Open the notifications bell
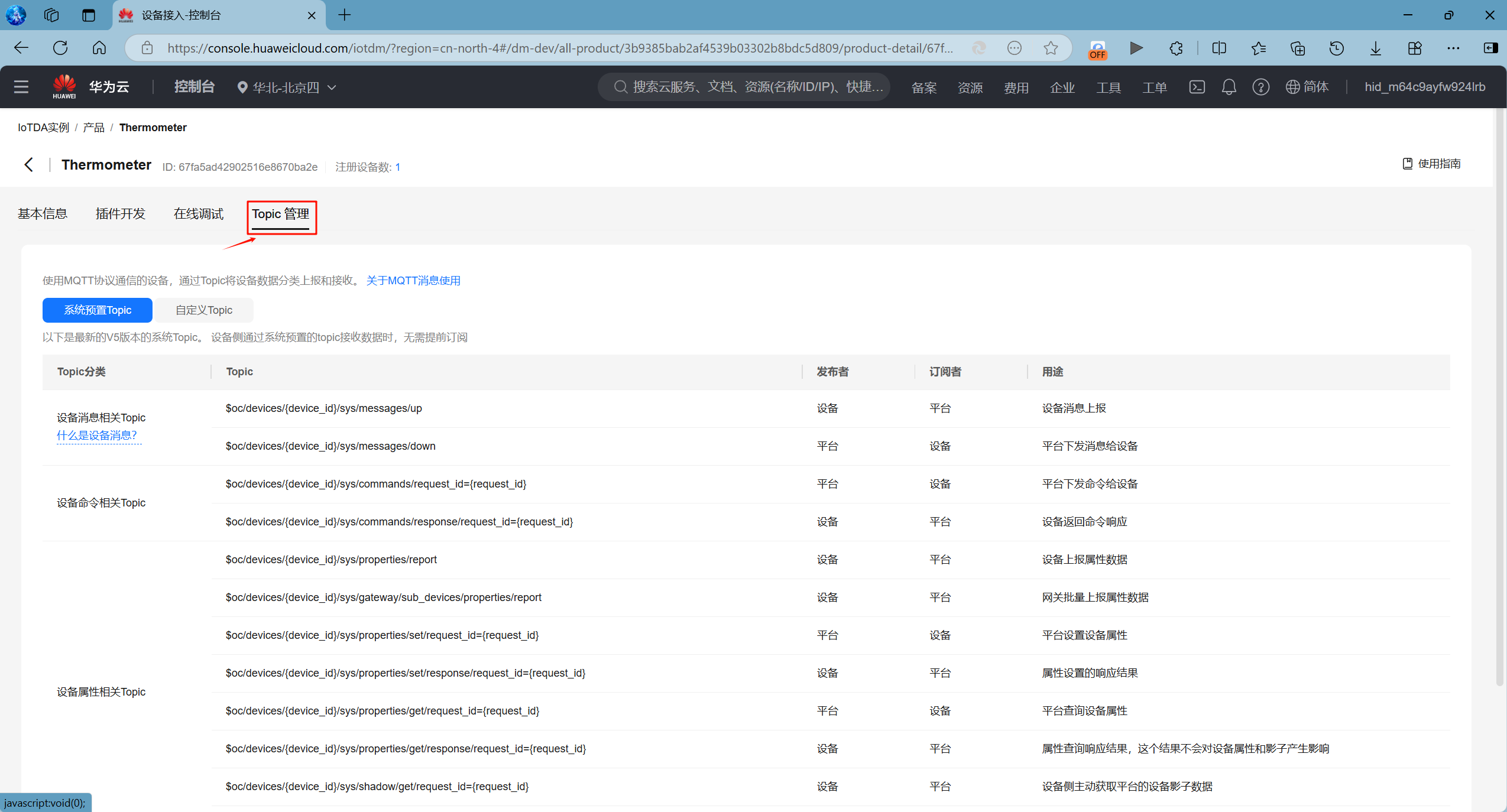 (1229, 87)
